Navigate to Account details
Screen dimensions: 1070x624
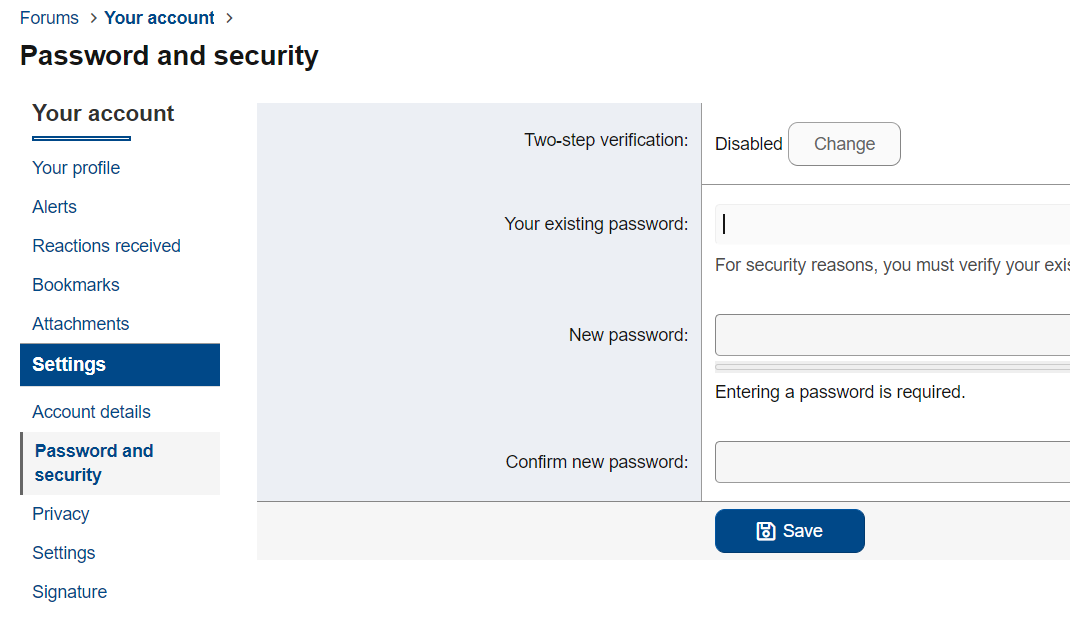click(x=91, y=412)
